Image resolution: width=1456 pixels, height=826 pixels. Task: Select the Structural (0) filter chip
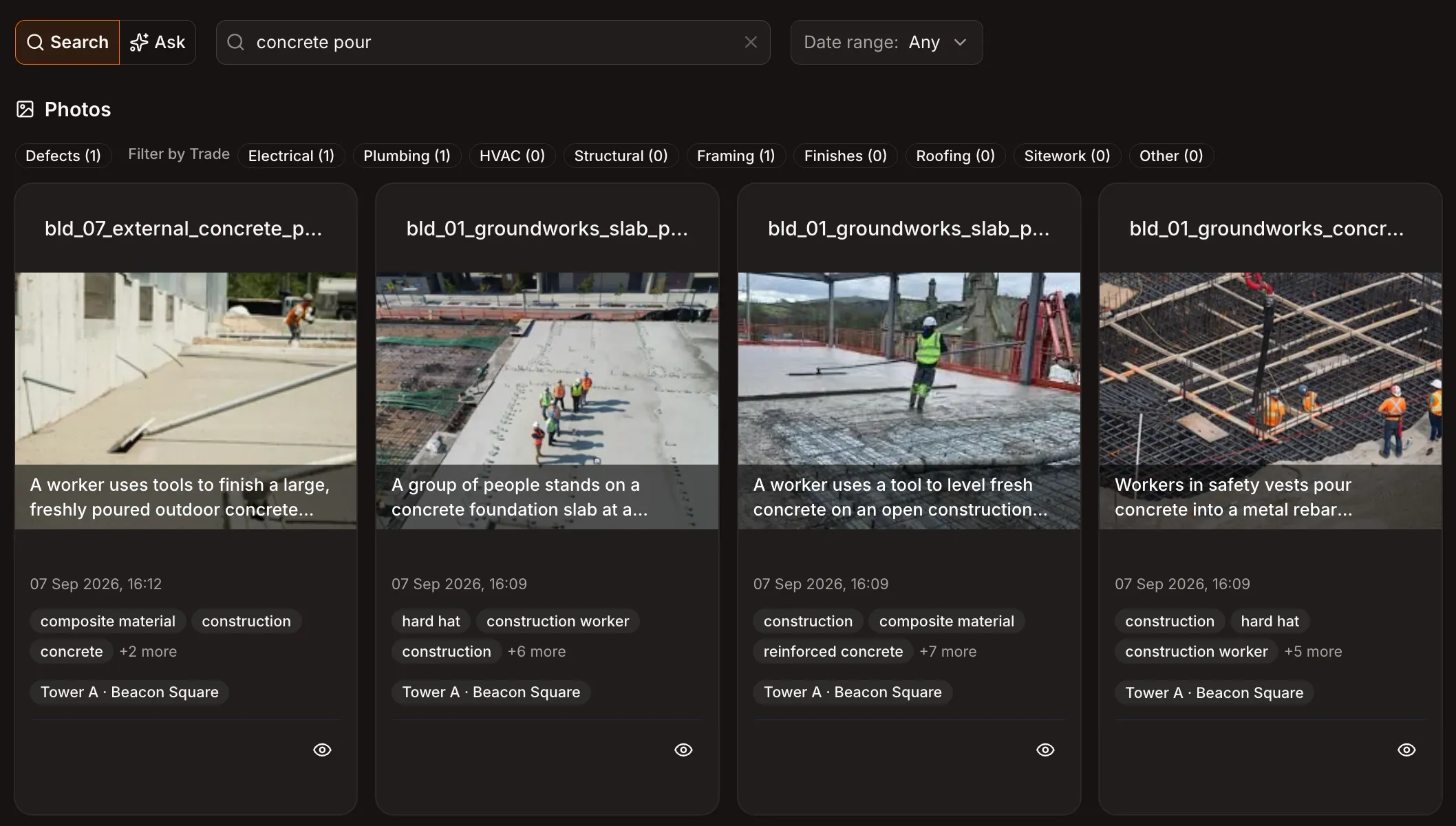pos(621,156)
